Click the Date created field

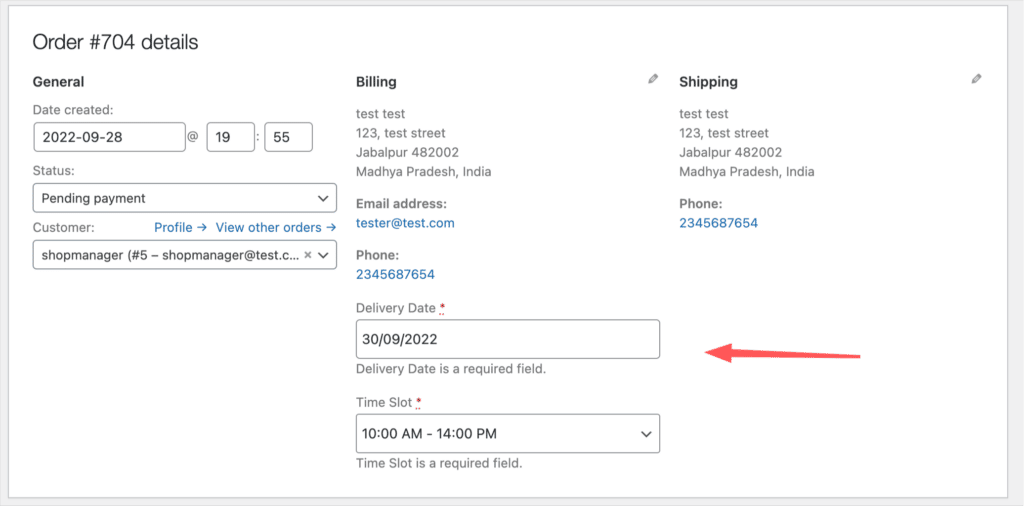click(x=109, y=138)
